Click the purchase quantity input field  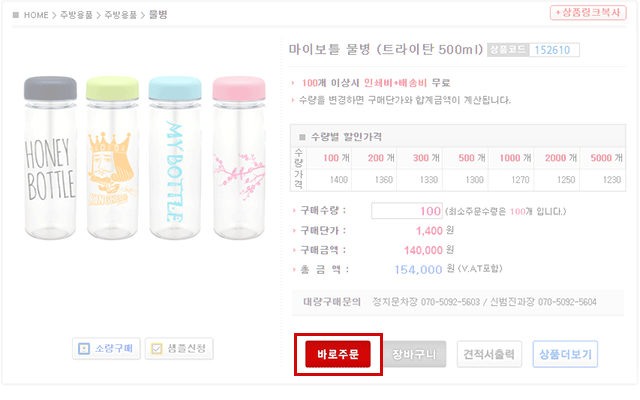coord(407,211)
